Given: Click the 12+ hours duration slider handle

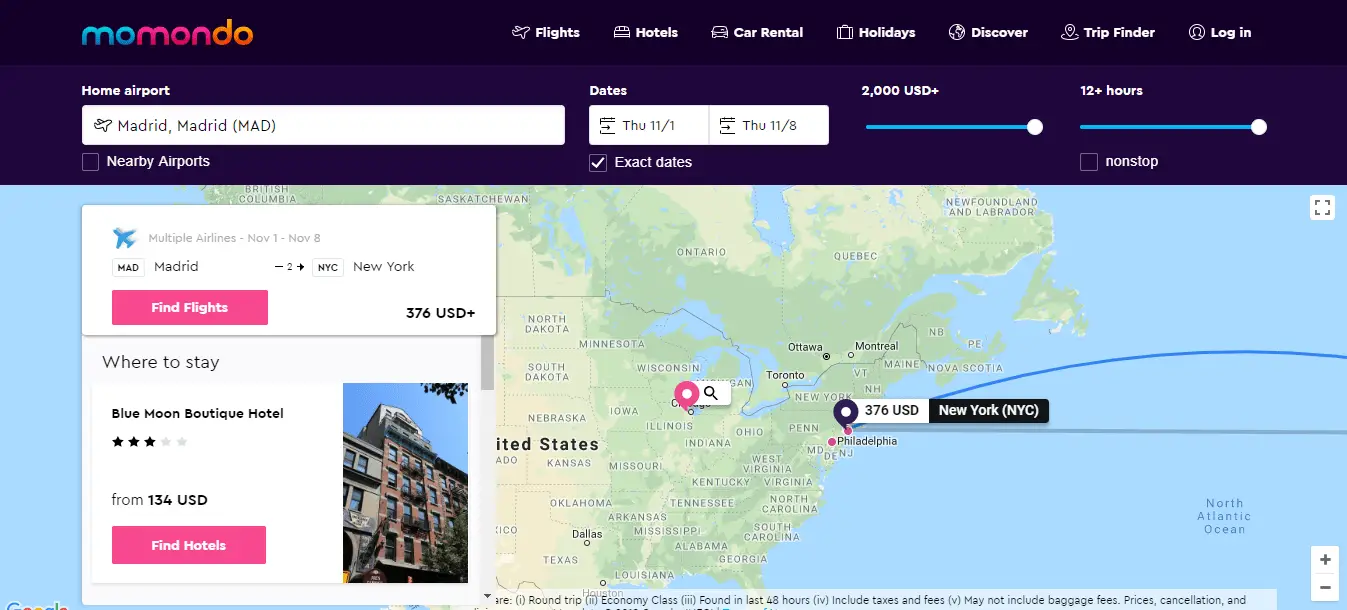Looking at the screenshot, I should click(1259, 127).
